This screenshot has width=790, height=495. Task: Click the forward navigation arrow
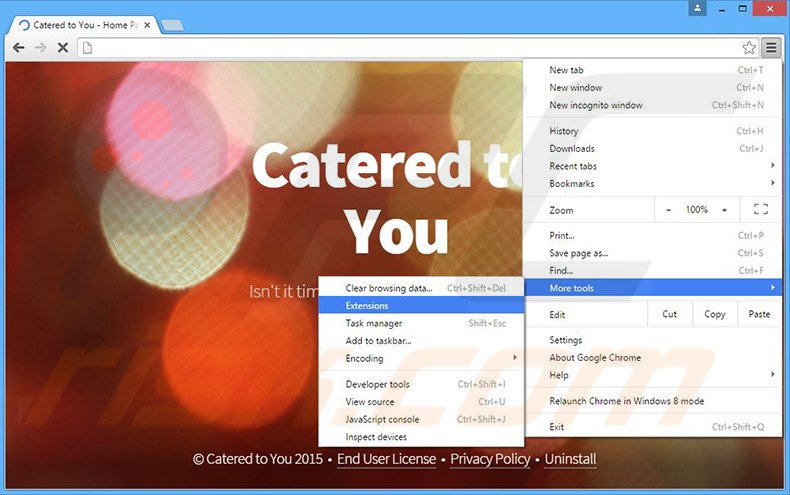(x=41, y=48)
